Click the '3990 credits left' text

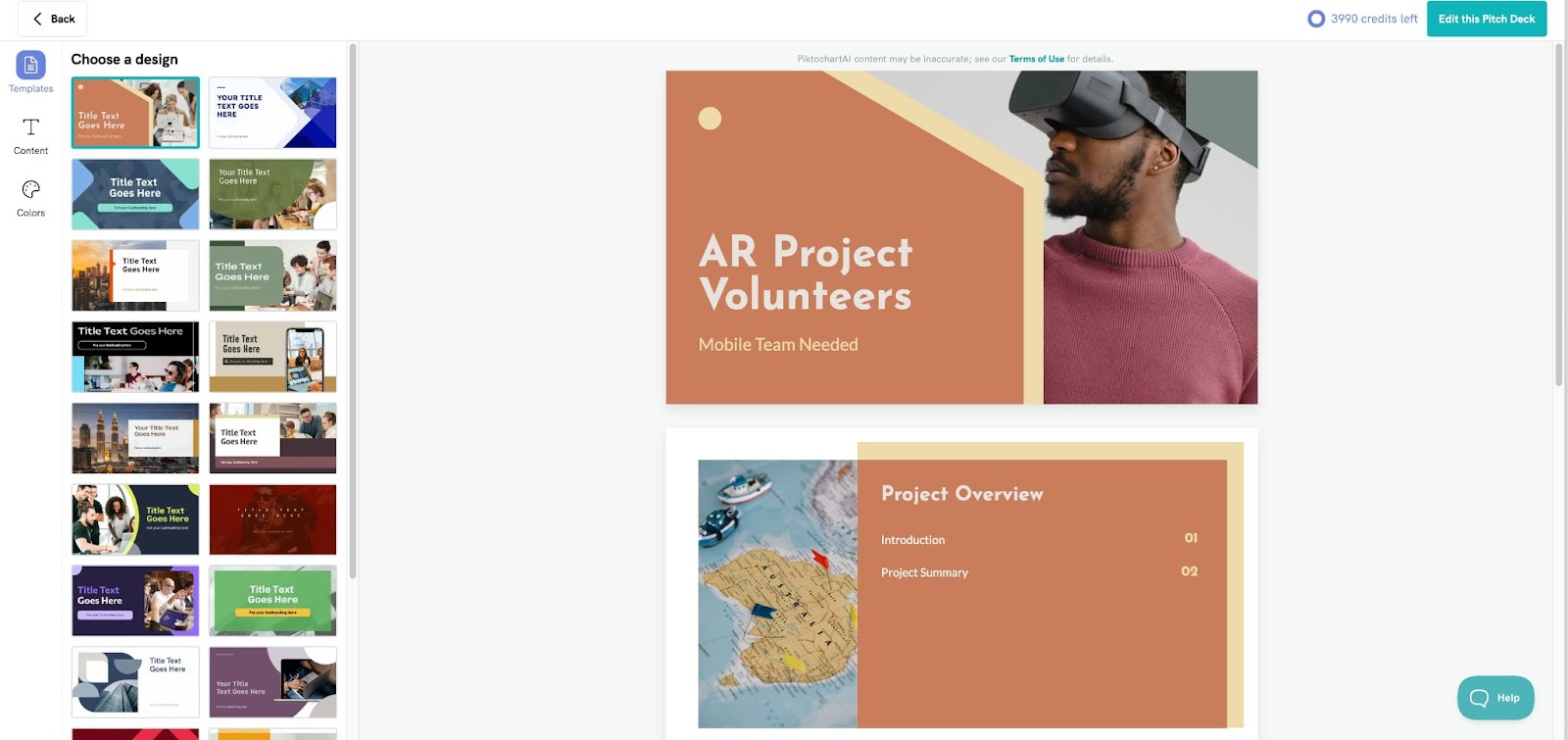pyautogui.click(x=1374, y=19)
